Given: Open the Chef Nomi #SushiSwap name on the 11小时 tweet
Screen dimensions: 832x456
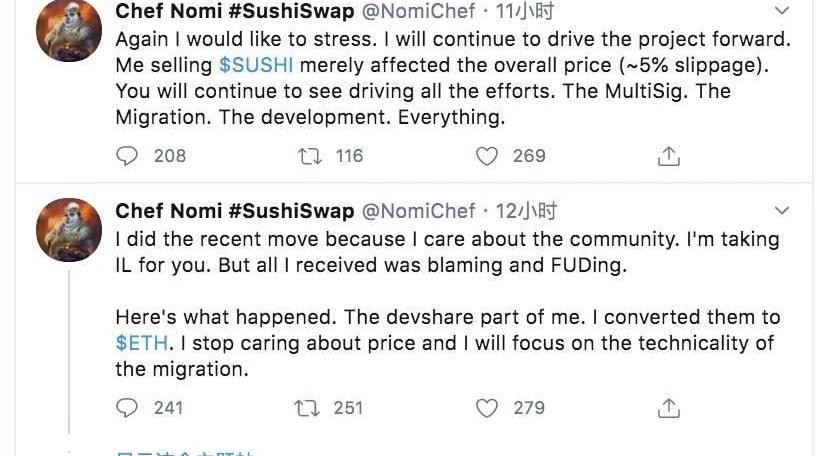Looking at the screenshot, I should pyautogui.click(x=234, y=12).
